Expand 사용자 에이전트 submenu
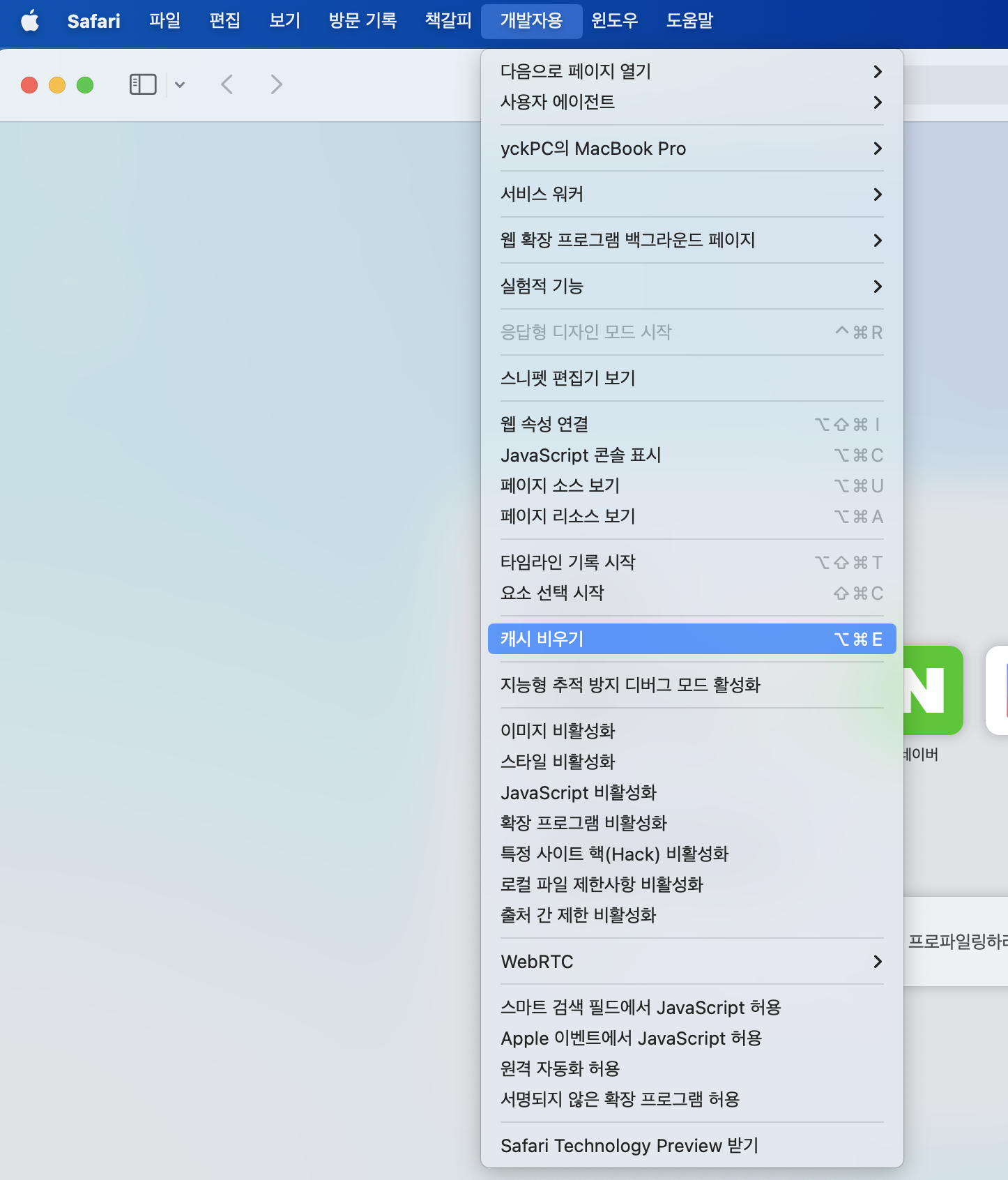The height and width of the screenshot is (1180, 1008). coord(692,102)
